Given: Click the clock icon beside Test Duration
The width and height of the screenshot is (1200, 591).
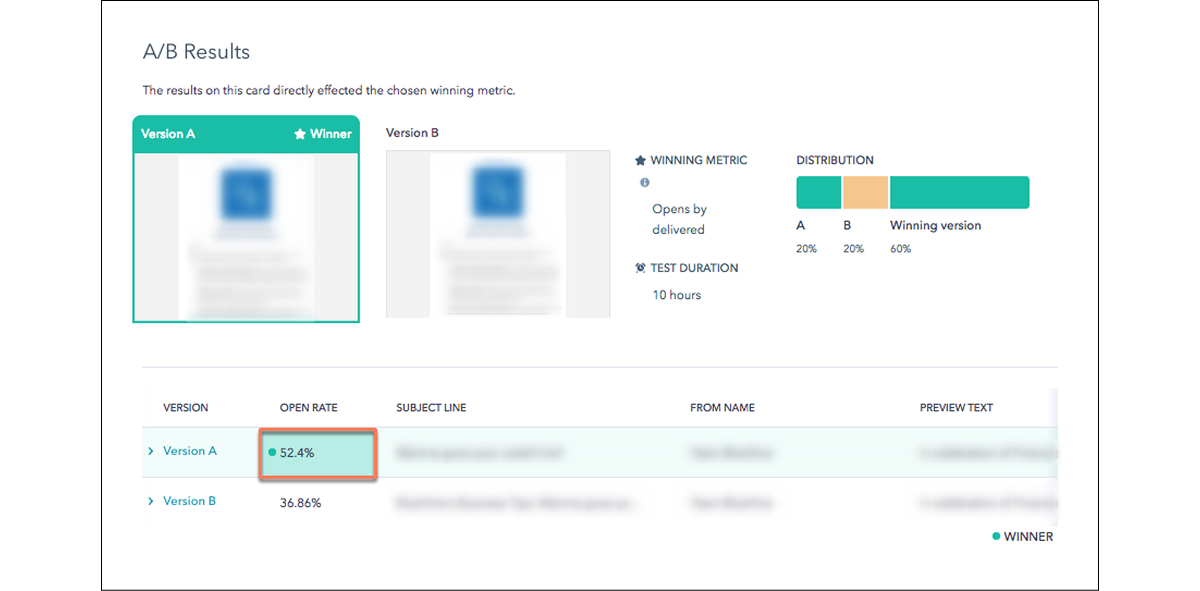Looking at the screenshot, I should pyautogui.click(x=640, y=268).
